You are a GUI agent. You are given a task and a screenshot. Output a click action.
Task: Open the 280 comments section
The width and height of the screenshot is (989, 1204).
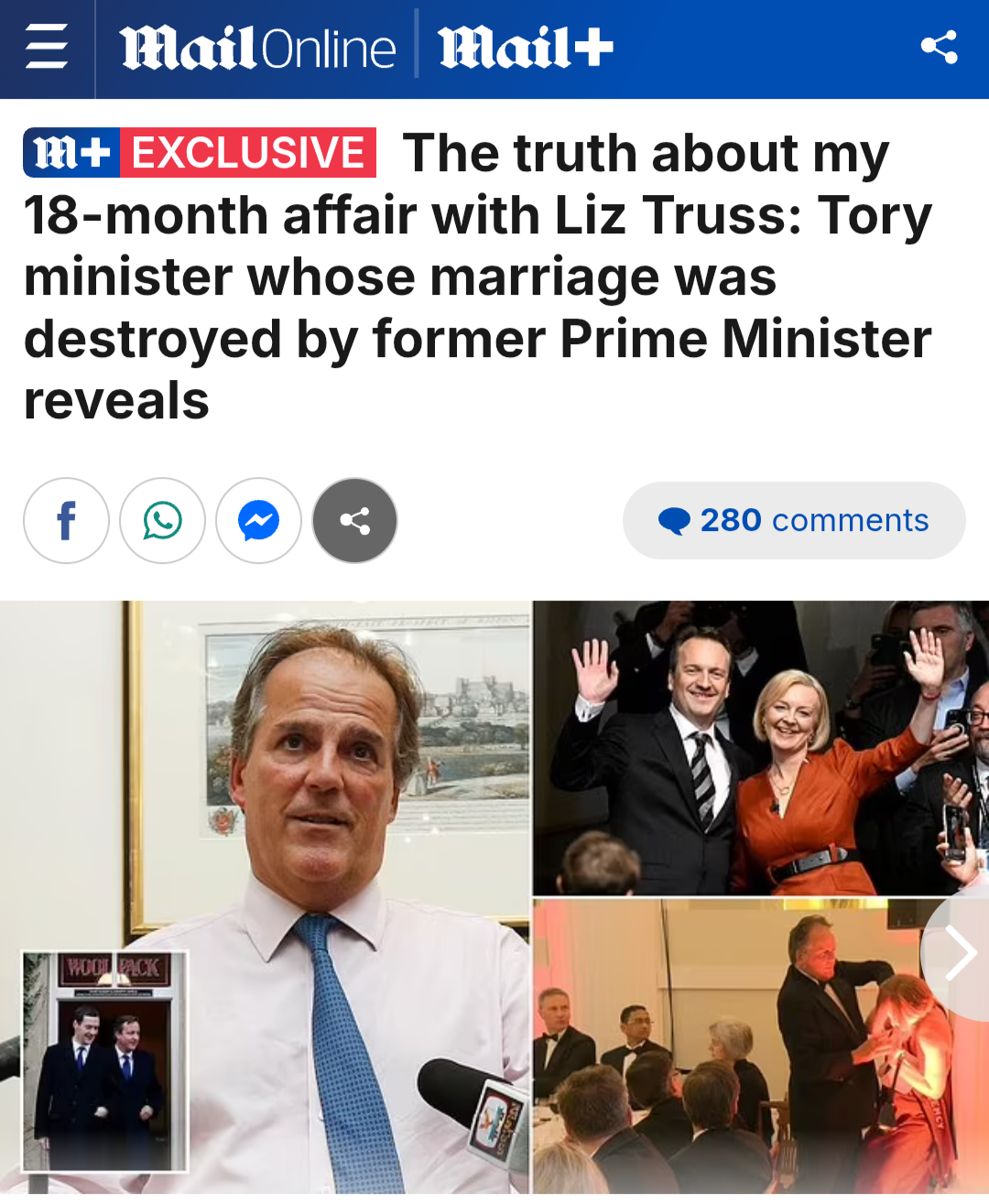pyautogui.click(x=794, y=521)
